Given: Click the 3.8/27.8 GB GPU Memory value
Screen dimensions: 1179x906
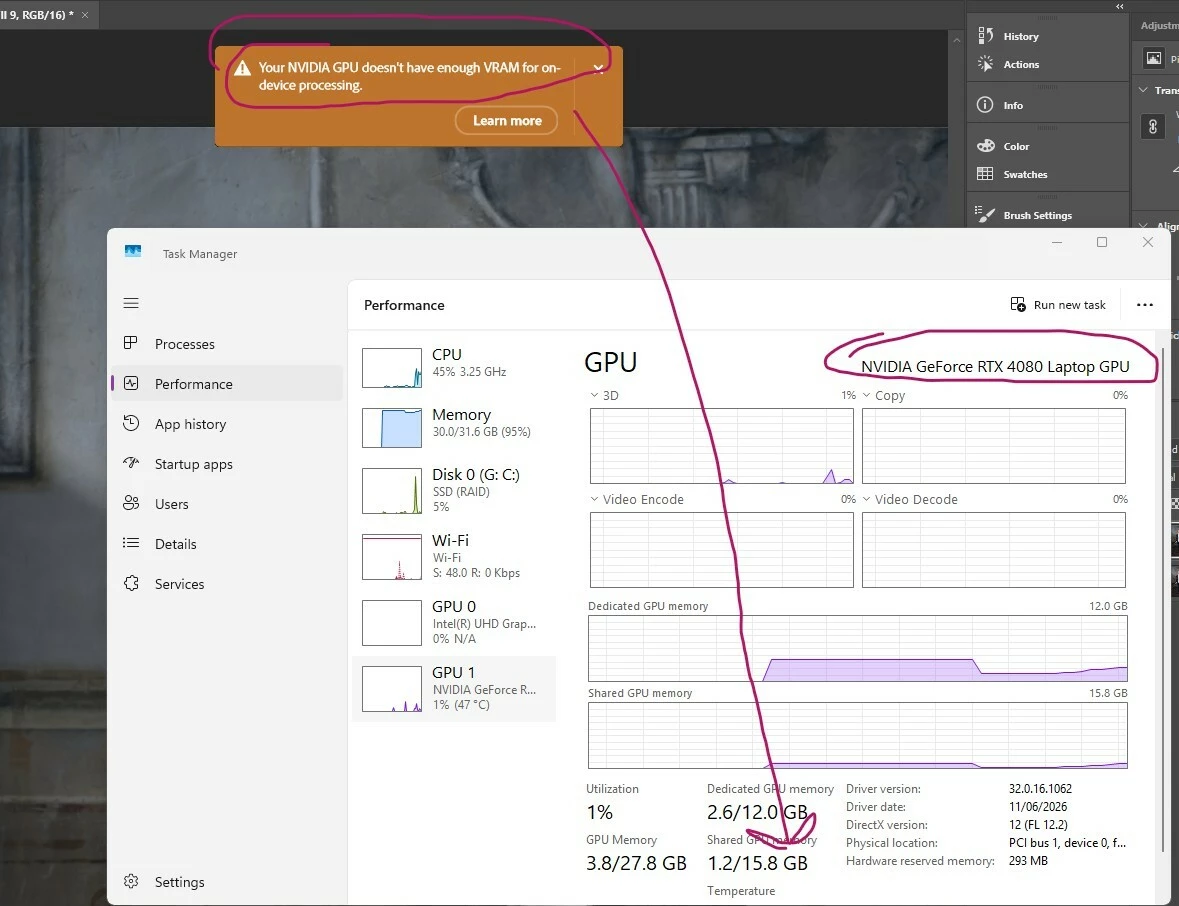Looking at the screenshot, I should [x=636, y=863].
